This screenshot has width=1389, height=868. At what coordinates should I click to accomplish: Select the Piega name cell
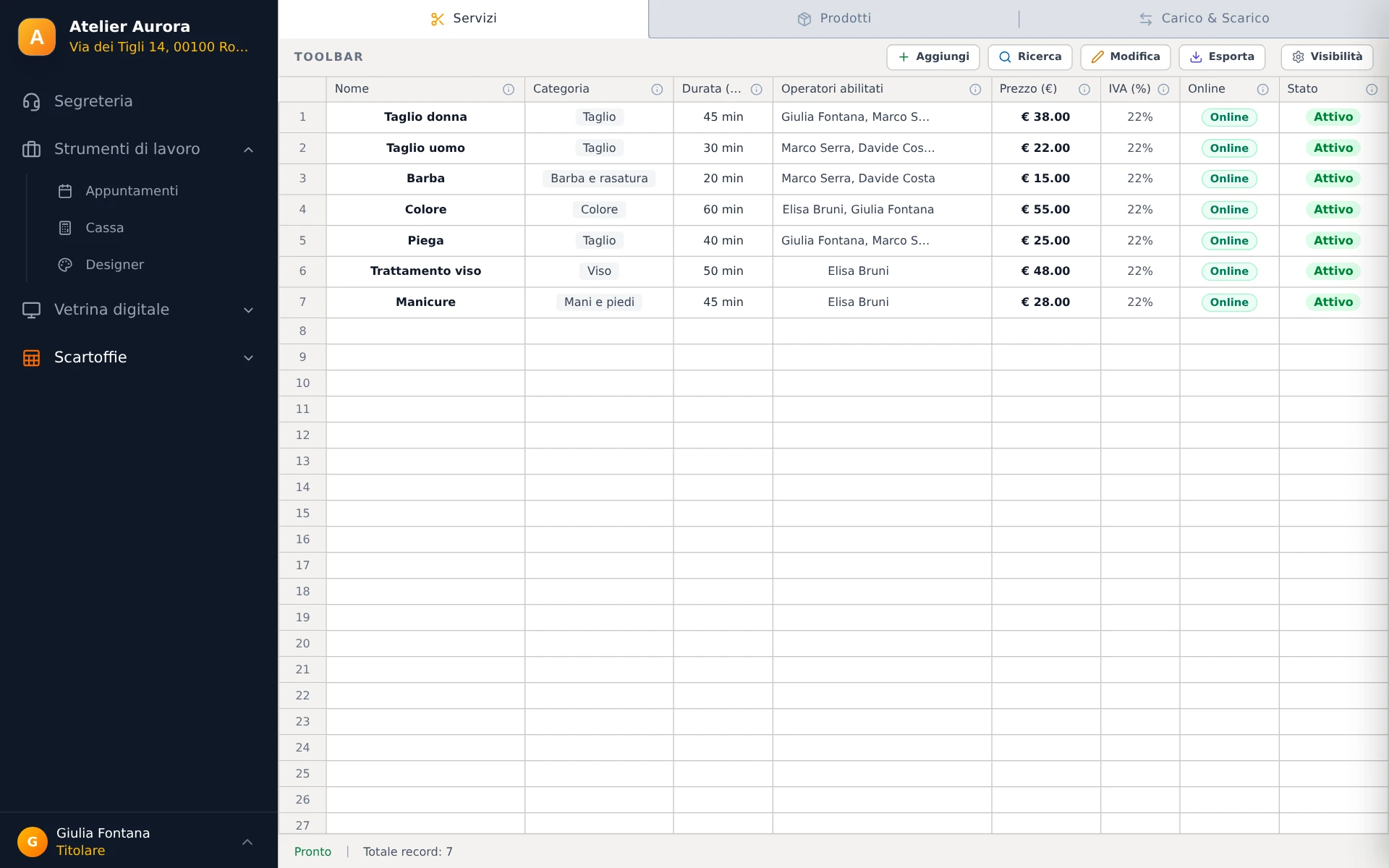(x=425, y=241)
